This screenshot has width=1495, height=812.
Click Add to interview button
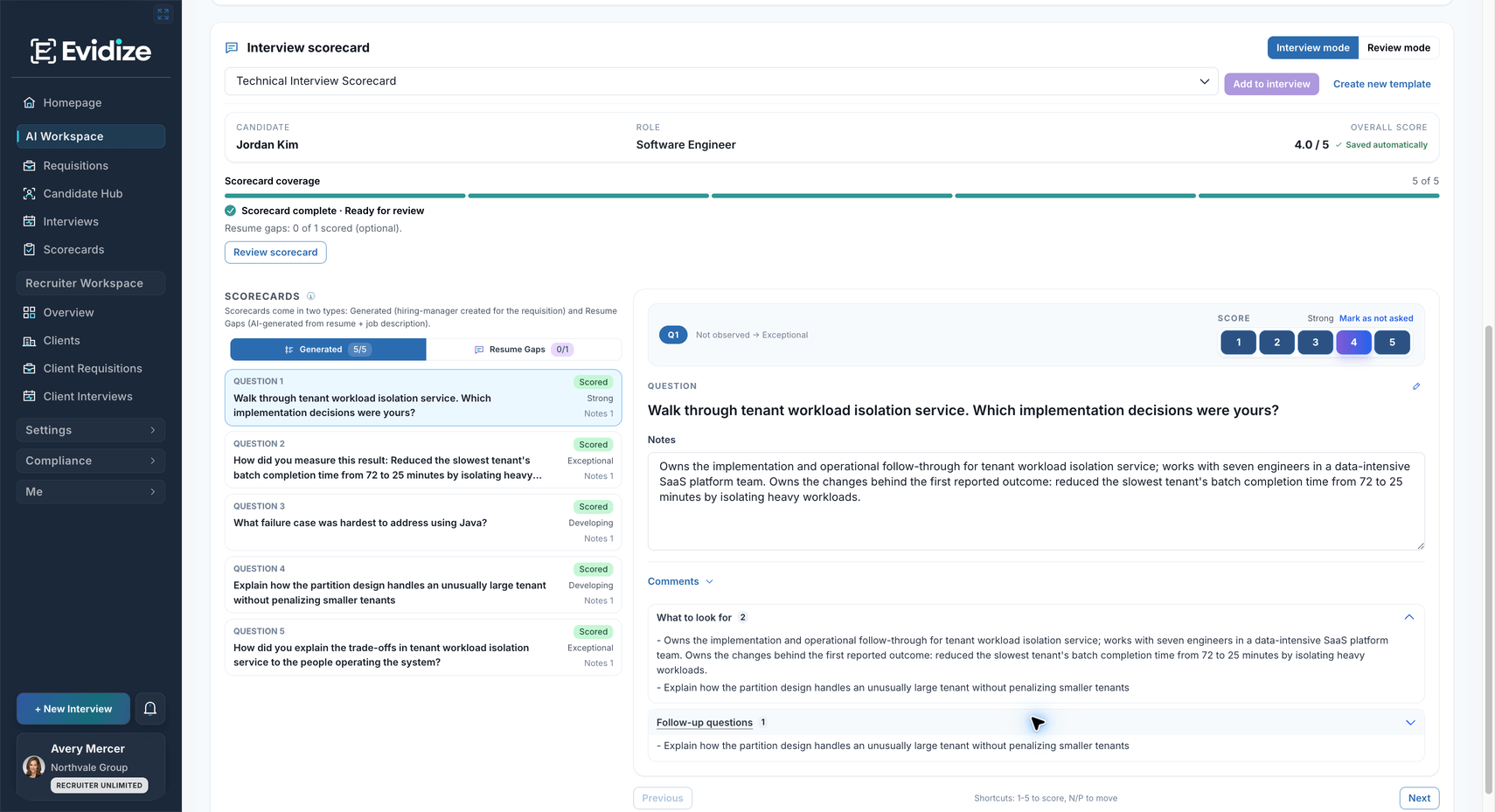pos(1271,84)
